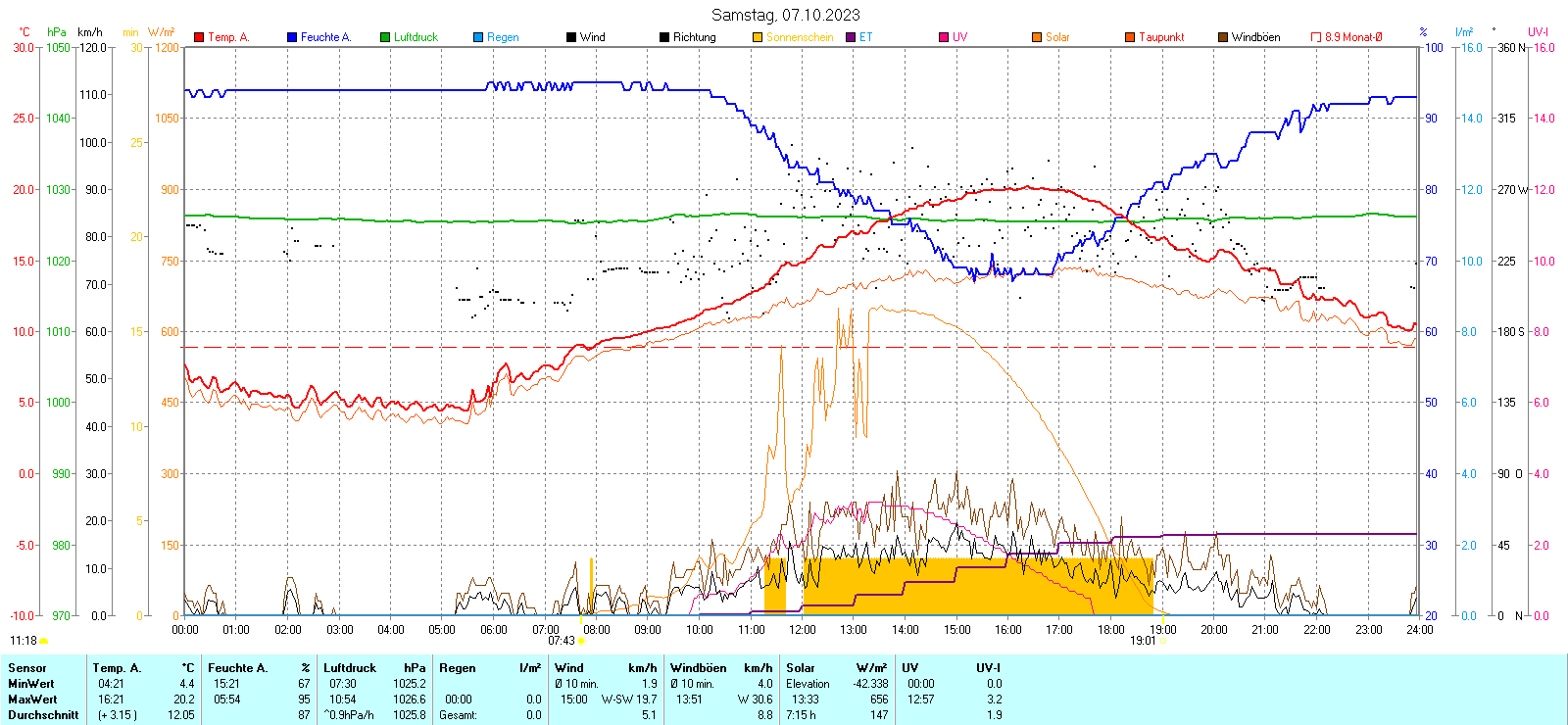Screen dimensions: 1568x725
Task: Click the sun icon beside 11:18 duration
Action: pos(43,641)
